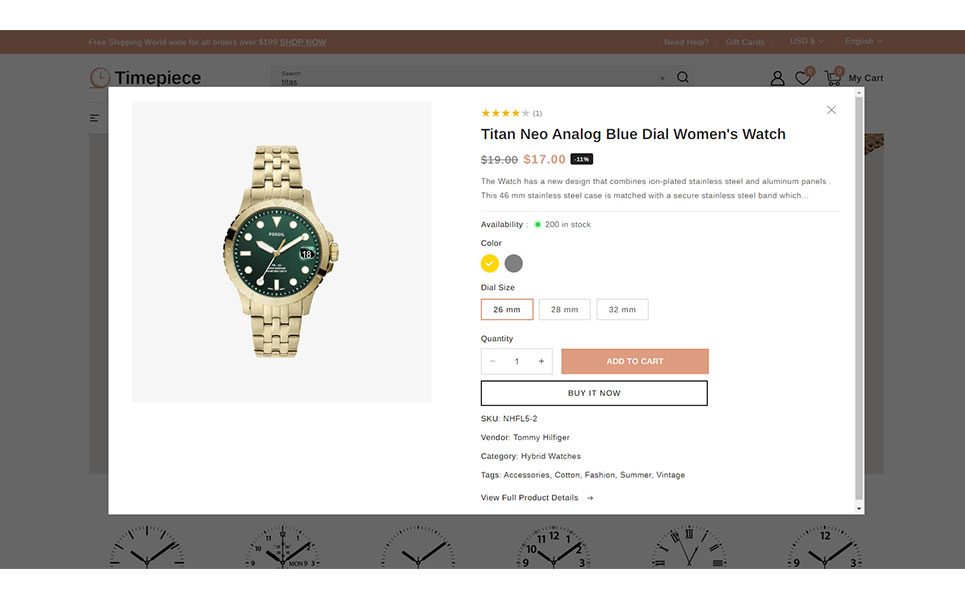Select the 26 mm dial size
Viewport: 965px width, 600px height.
507,310
